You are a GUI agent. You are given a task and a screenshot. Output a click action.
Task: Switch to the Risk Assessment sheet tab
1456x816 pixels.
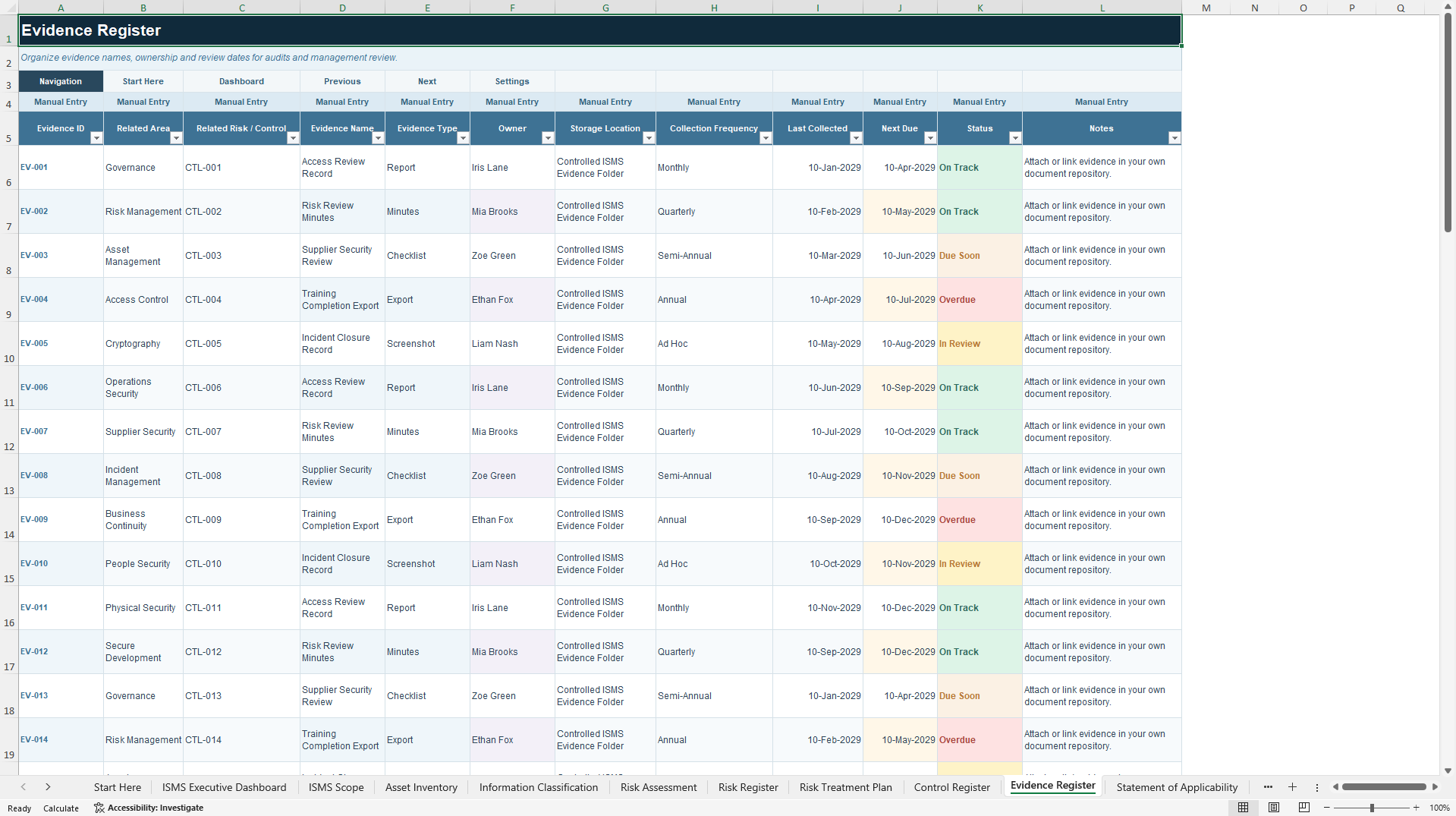coord(659,787)
